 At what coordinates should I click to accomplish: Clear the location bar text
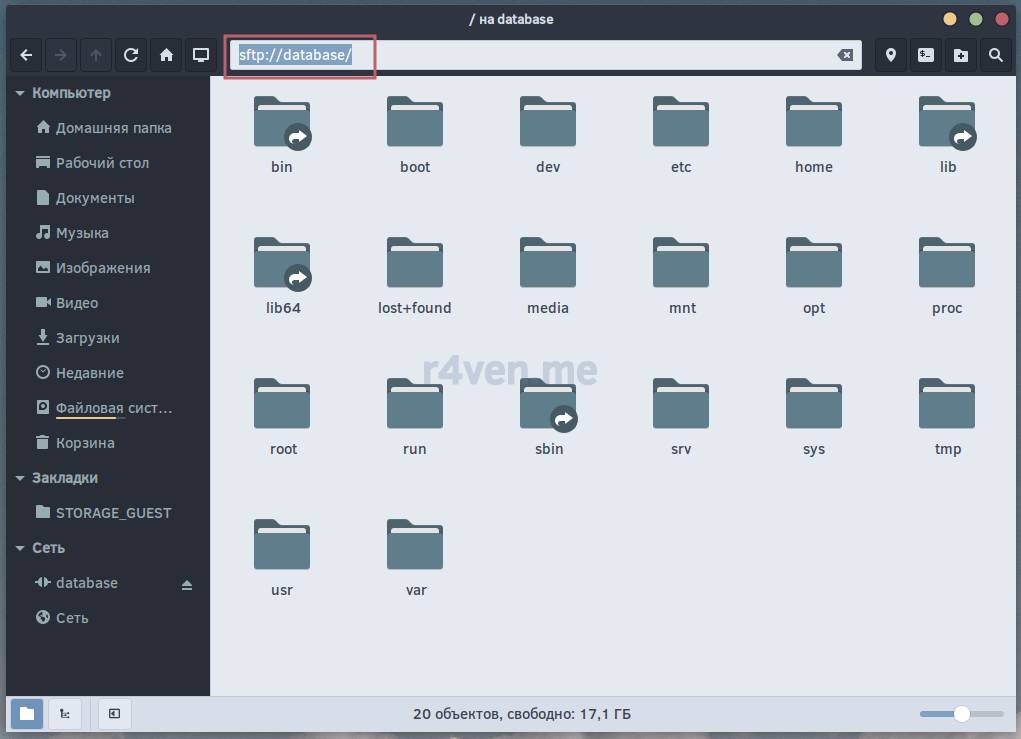click(845, 55)
